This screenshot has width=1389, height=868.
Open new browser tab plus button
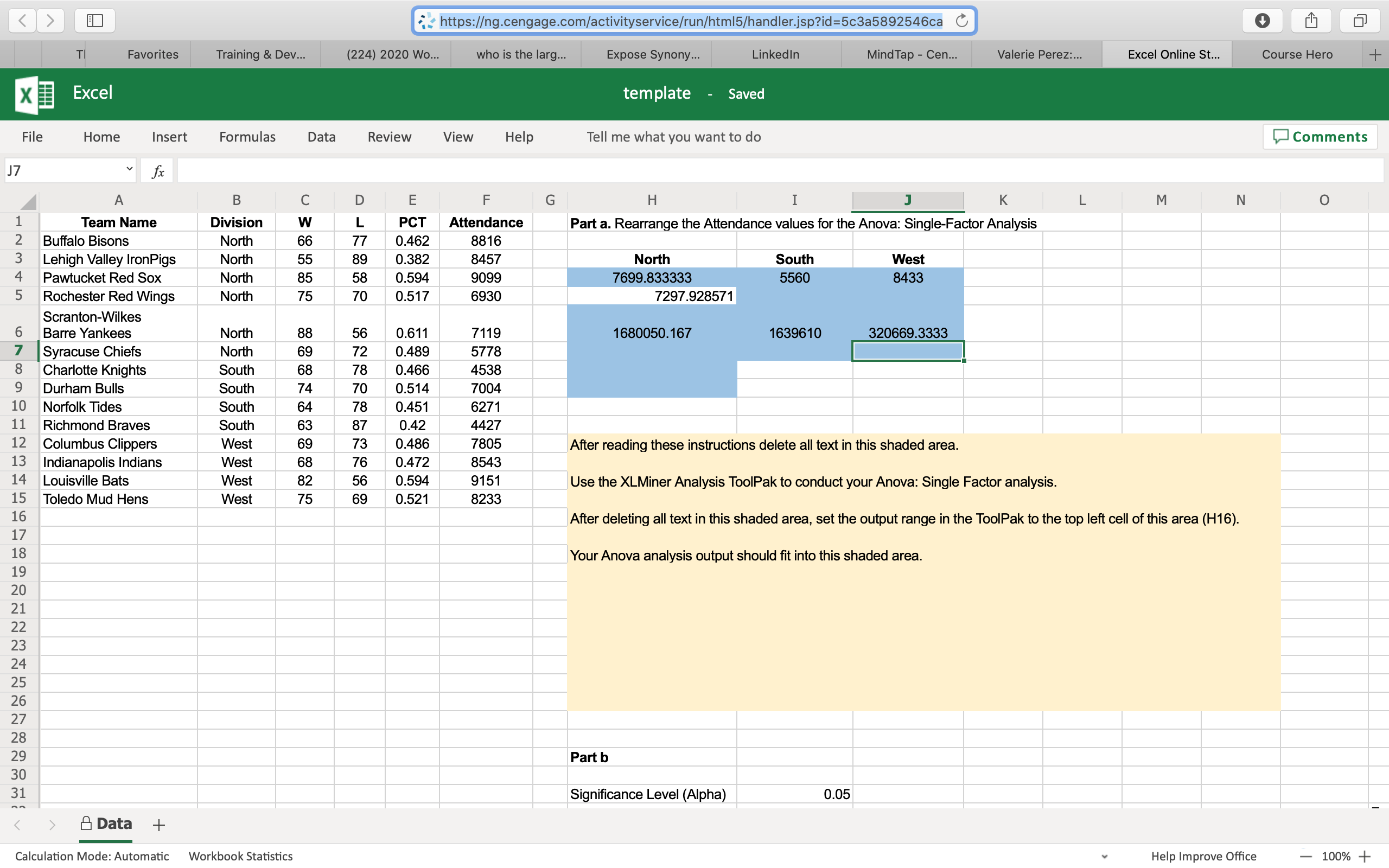click(1375, 55)
